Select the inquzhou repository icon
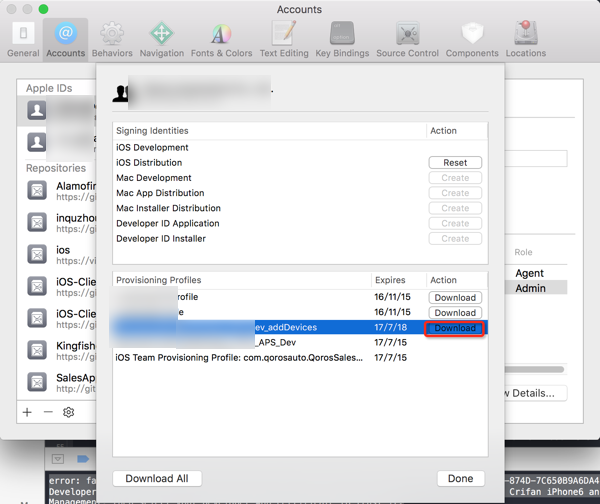Image resolution: width=600 pixels, height=504 pixels. point(37,222)
